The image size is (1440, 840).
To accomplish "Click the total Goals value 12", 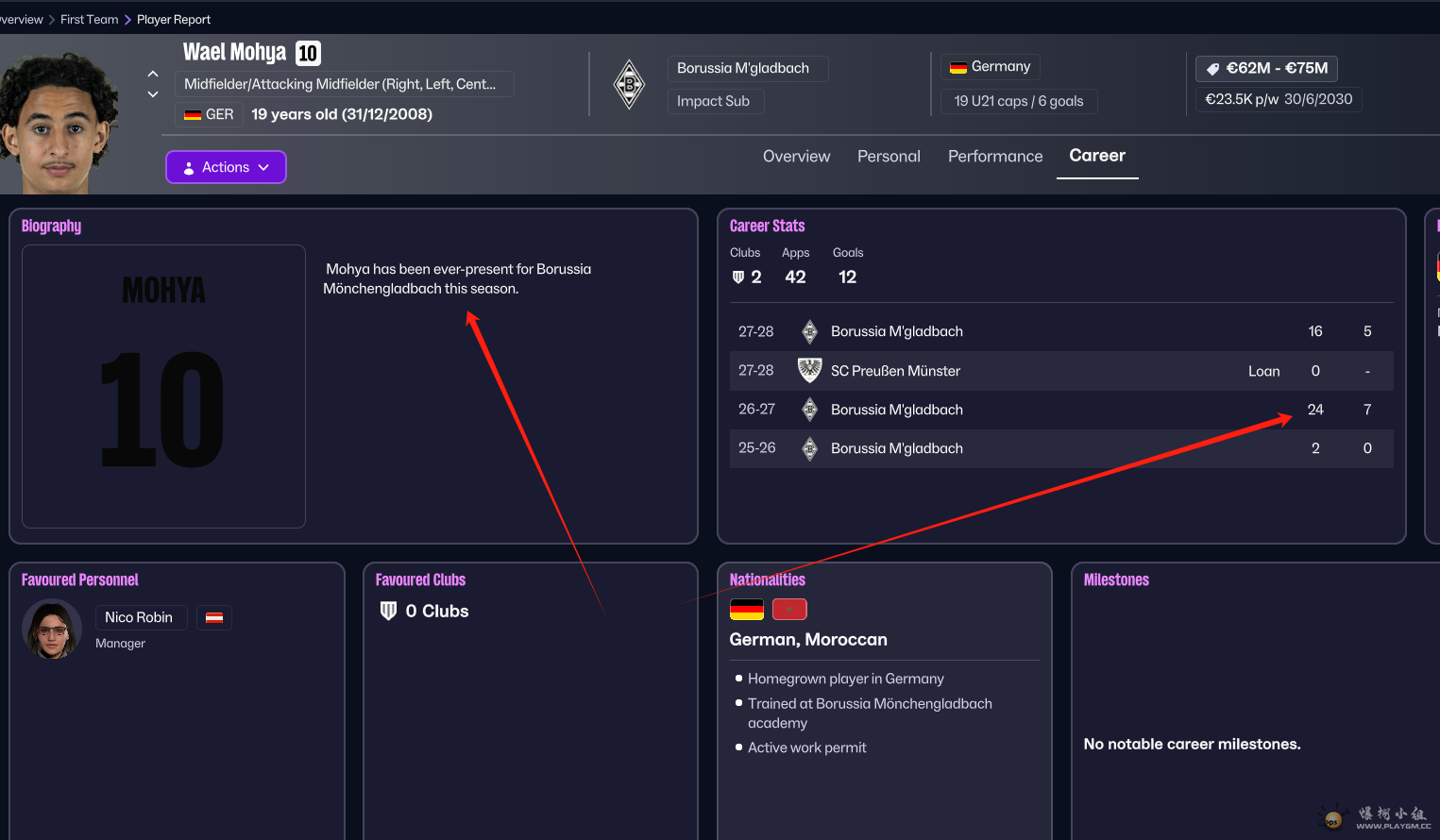I will 847,277.
